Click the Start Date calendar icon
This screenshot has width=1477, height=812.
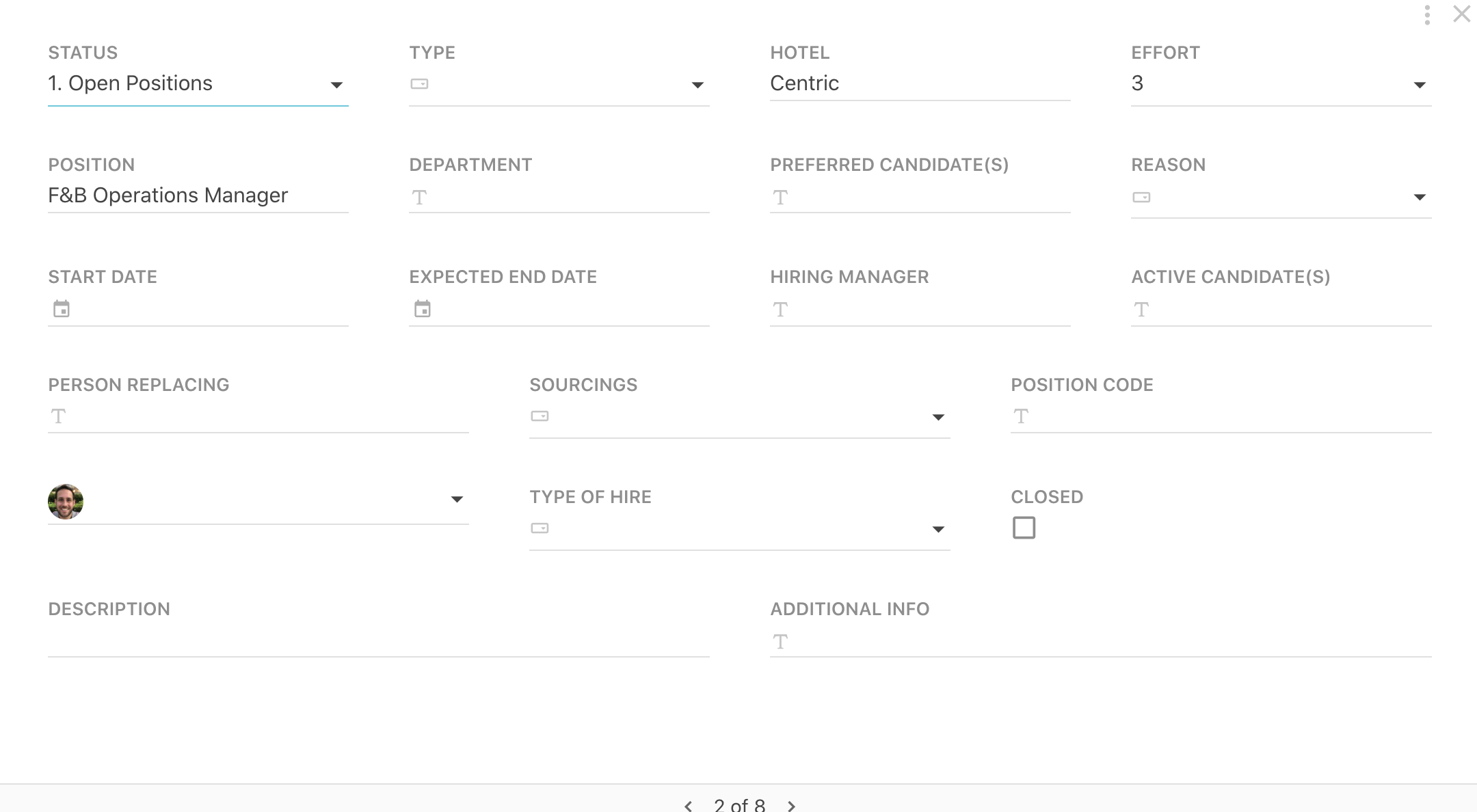pyautogui.click(x=62, y=309)
